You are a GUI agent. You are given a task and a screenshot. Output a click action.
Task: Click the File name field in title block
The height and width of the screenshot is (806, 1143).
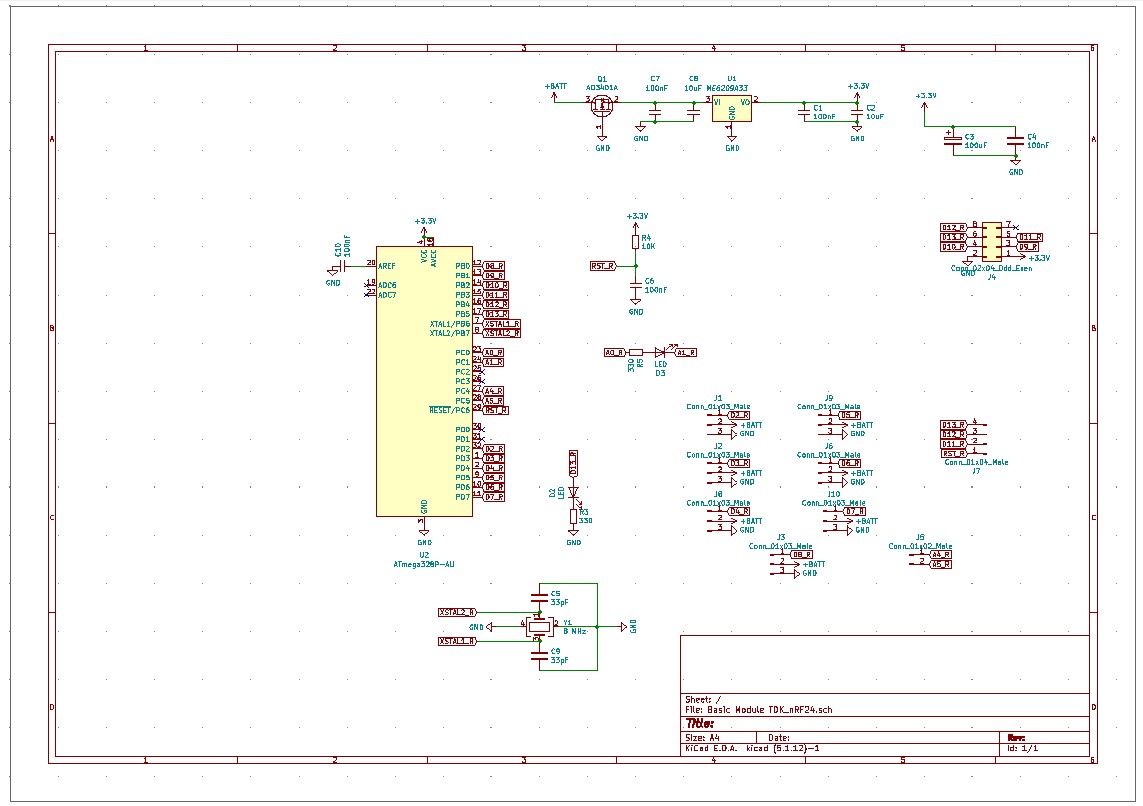(758, 710)
